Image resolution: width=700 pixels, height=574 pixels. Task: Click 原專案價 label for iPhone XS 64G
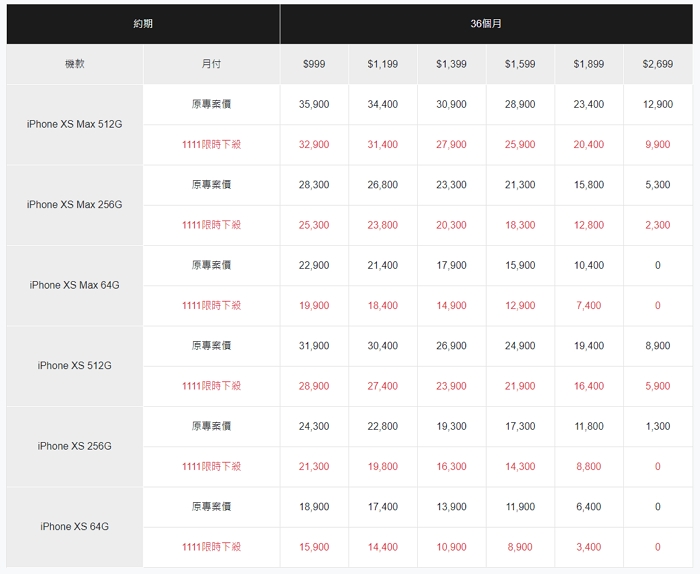[x=211, y=507]
